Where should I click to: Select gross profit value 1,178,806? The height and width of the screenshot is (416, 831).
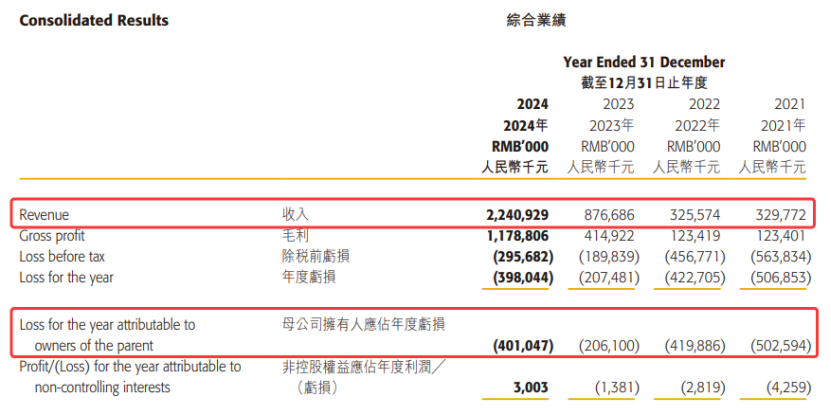[516, 236]
